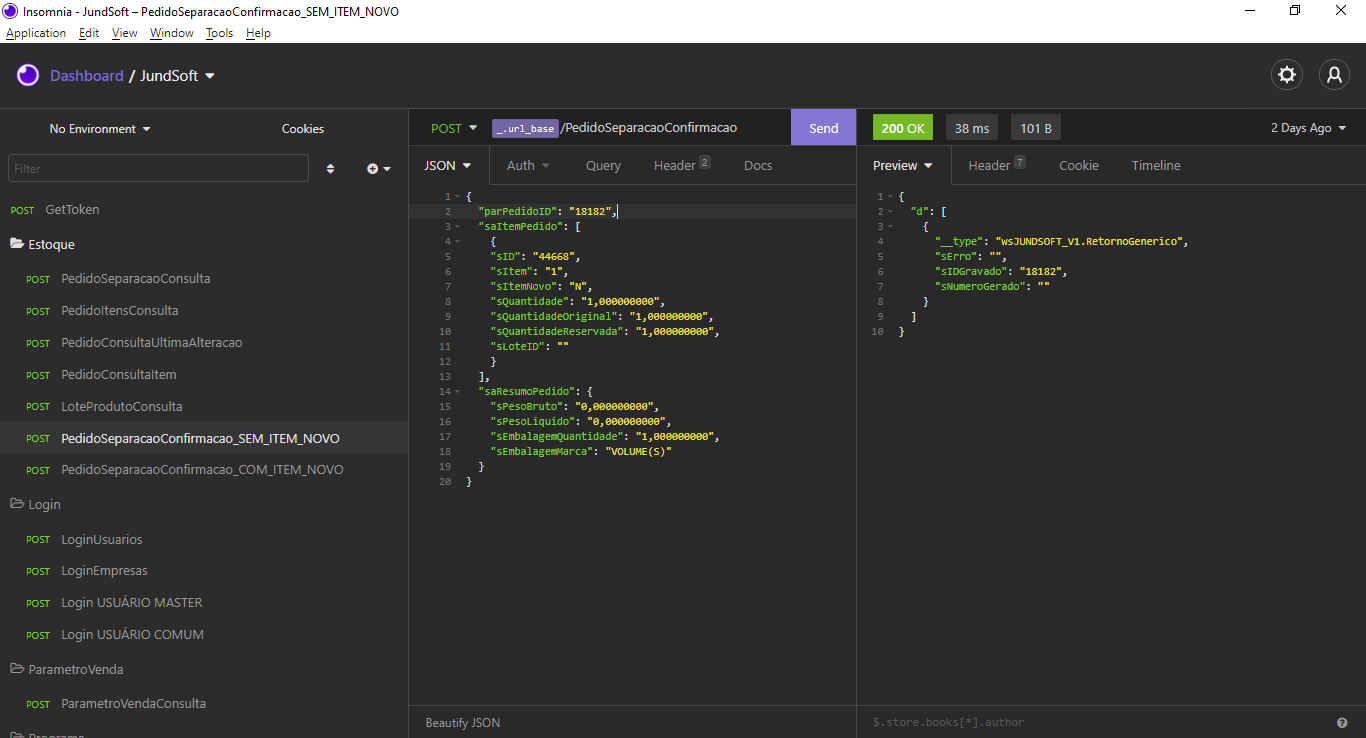Switch to the request Header tab
Screen dimensions: 1366x738
682,165
